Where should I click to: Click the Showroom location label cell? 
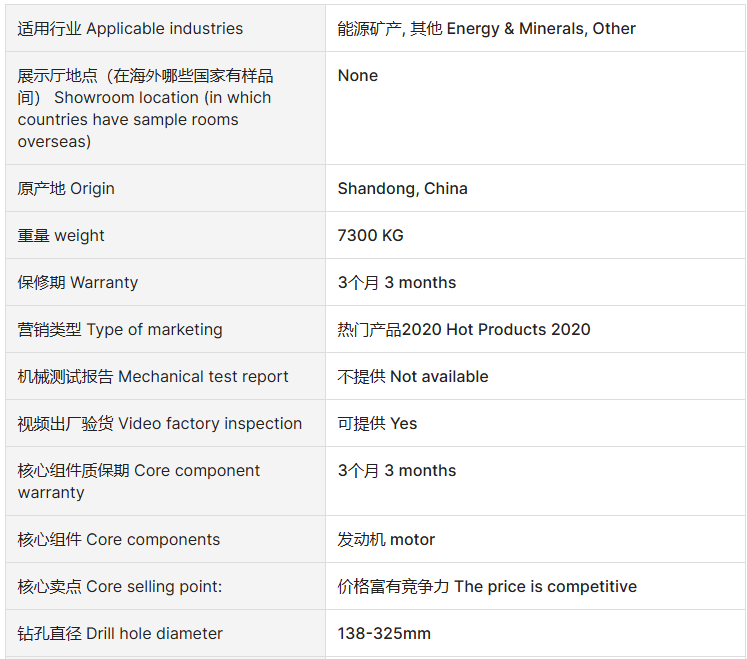click(165, 108)
